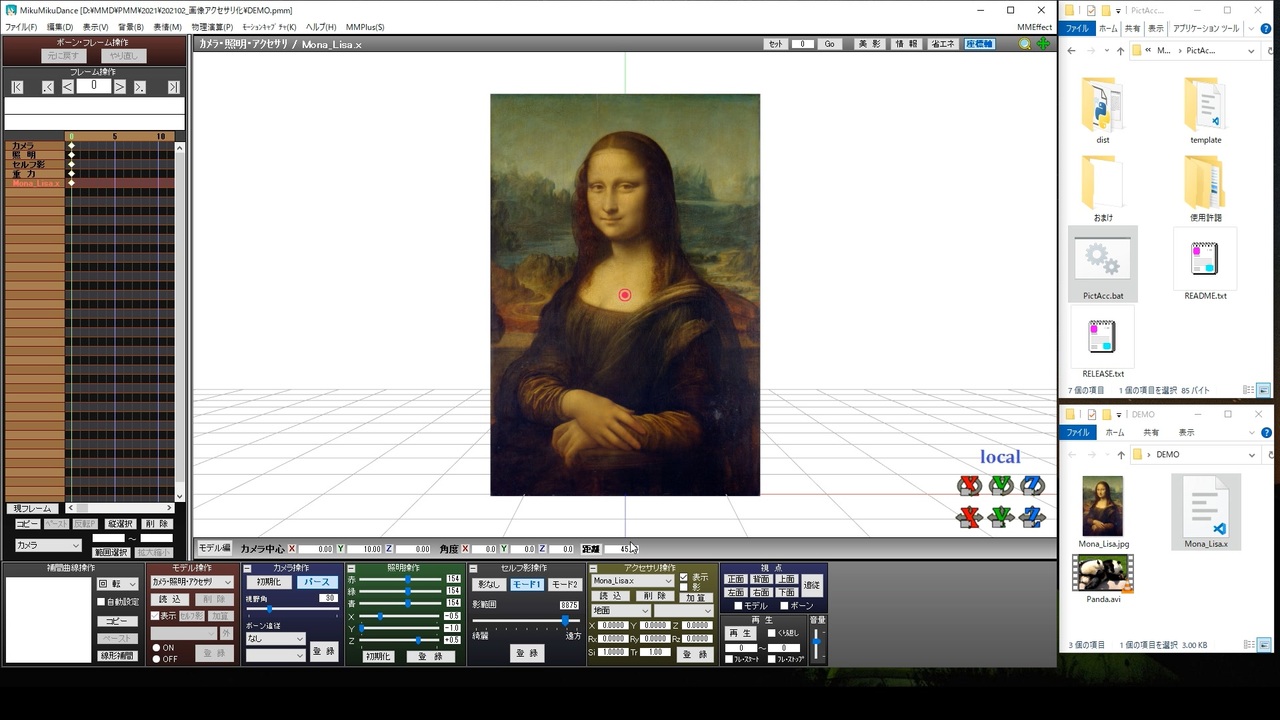Click the green Y rotation axis icon
1280x720 pixels.
coord(1000,486)
